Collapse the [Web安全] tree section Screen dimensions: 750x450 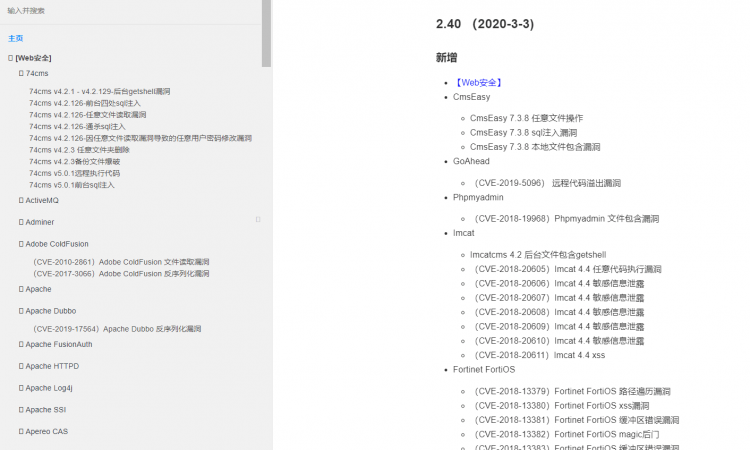30,58
